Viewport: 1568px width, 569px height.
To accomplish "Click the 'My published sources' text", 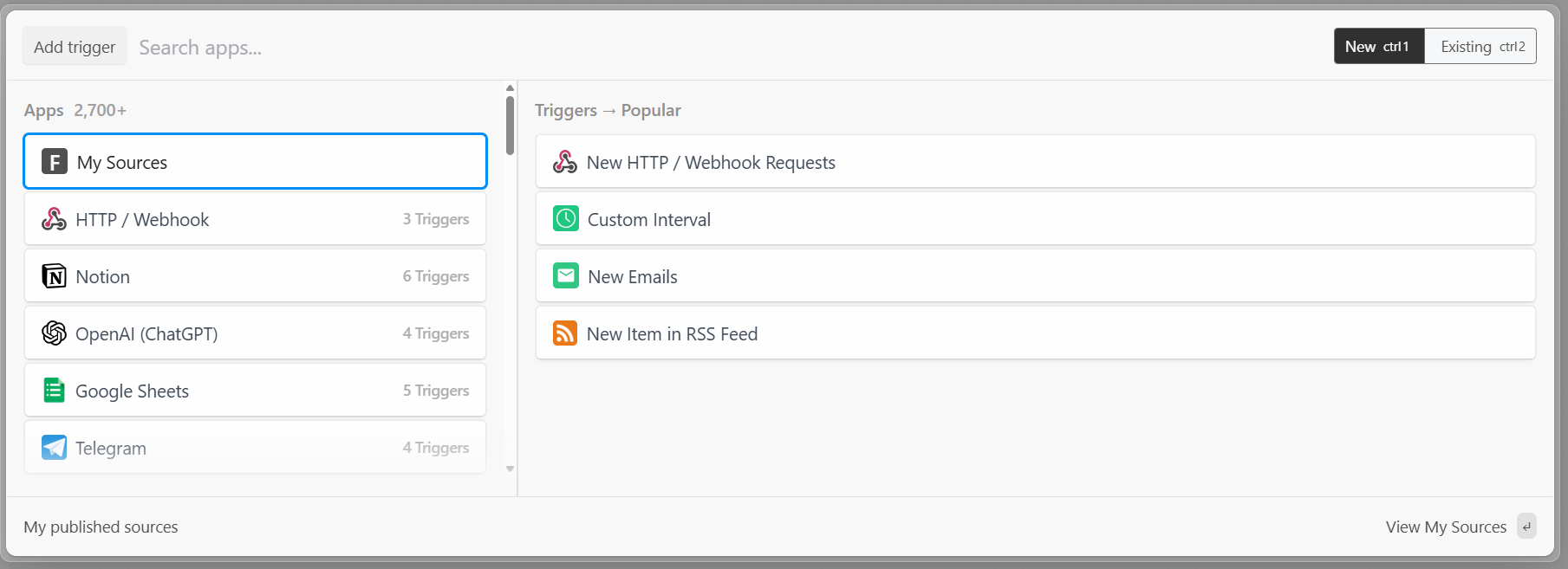I will [101, 527].
